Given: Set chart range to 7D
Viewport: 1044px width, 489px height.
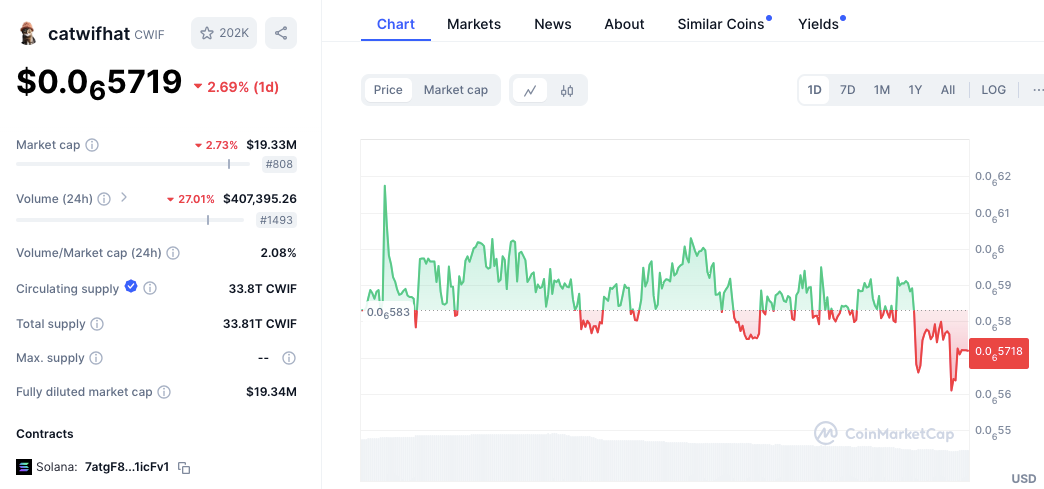Looking at the screenshot, I should [x=848, y=90].
